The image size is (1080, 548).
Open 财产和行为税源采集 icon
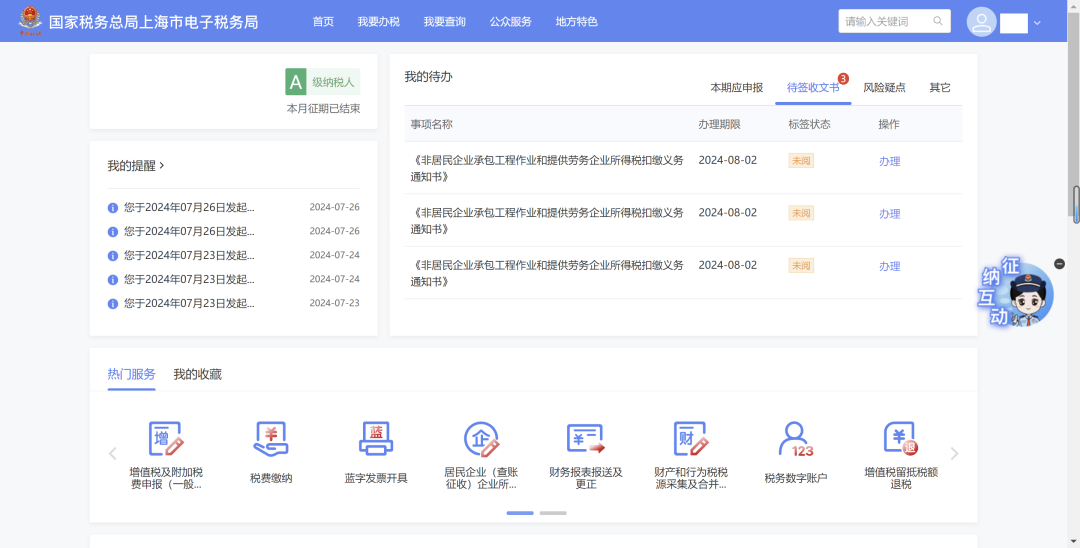(x=691, y=440)
